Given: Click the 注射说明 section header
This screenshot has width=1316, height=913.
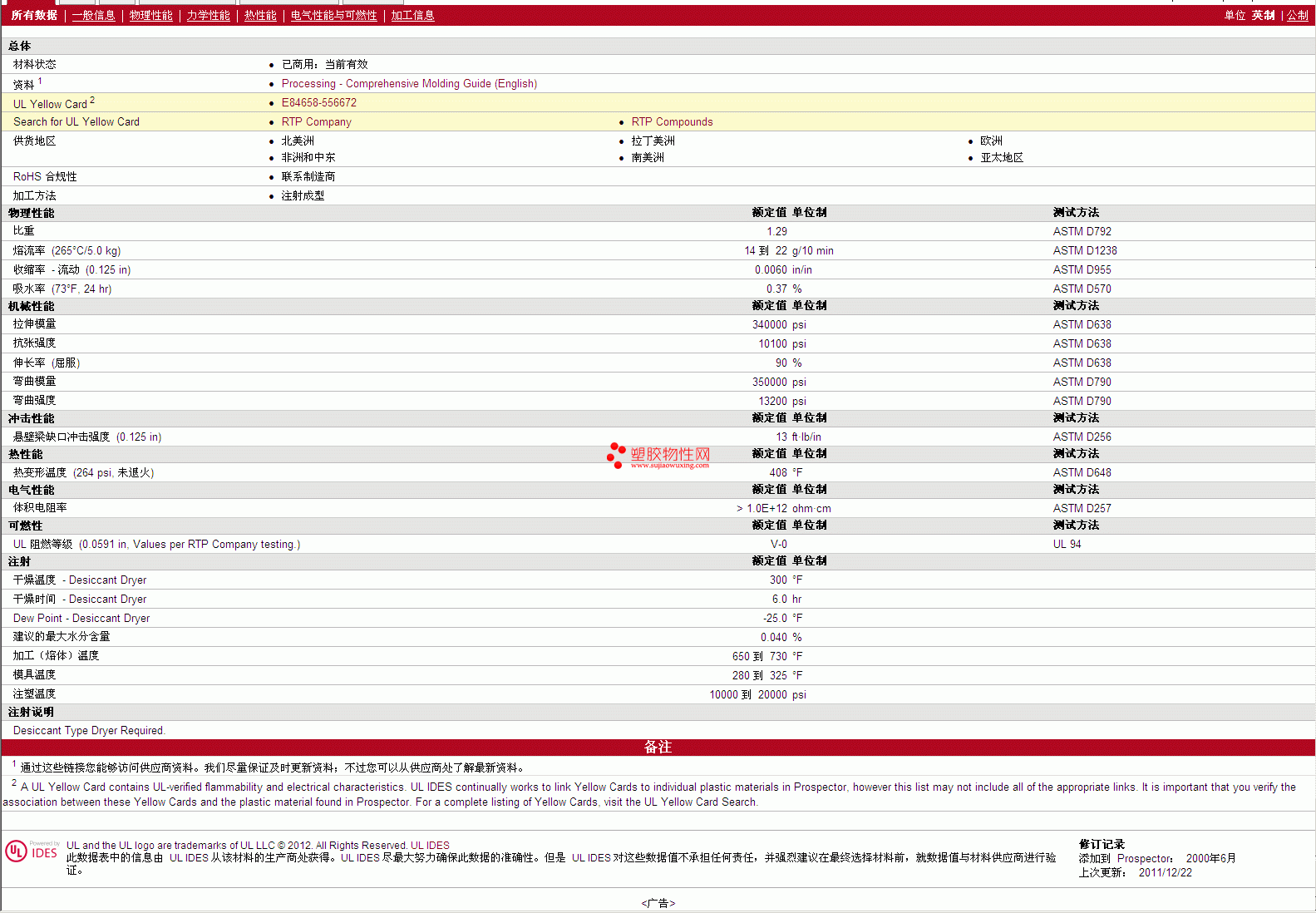Looking at the screenshot, I should [x=31, y=712].
